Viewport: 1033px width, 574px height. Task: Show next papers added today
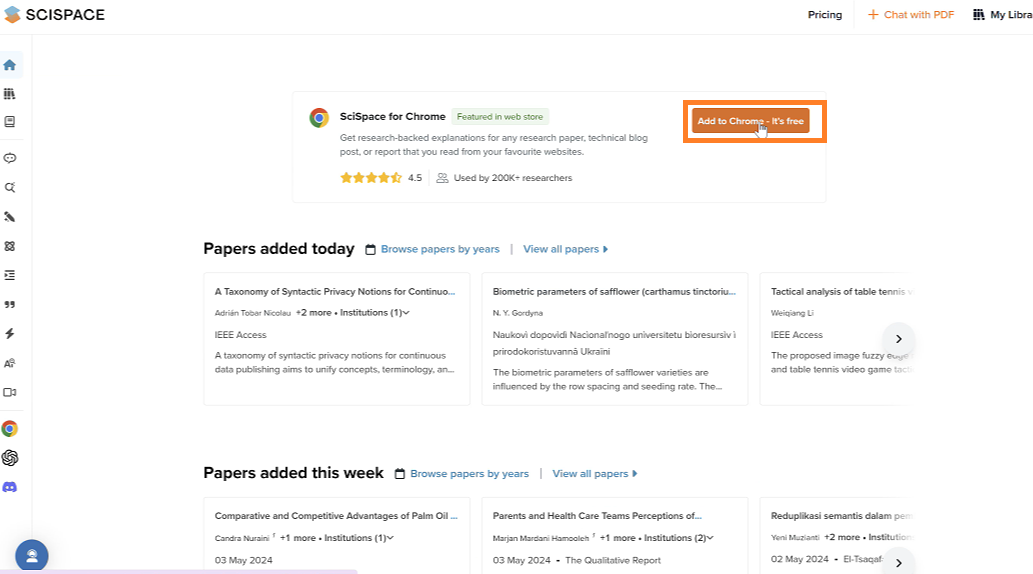[899, 339]
